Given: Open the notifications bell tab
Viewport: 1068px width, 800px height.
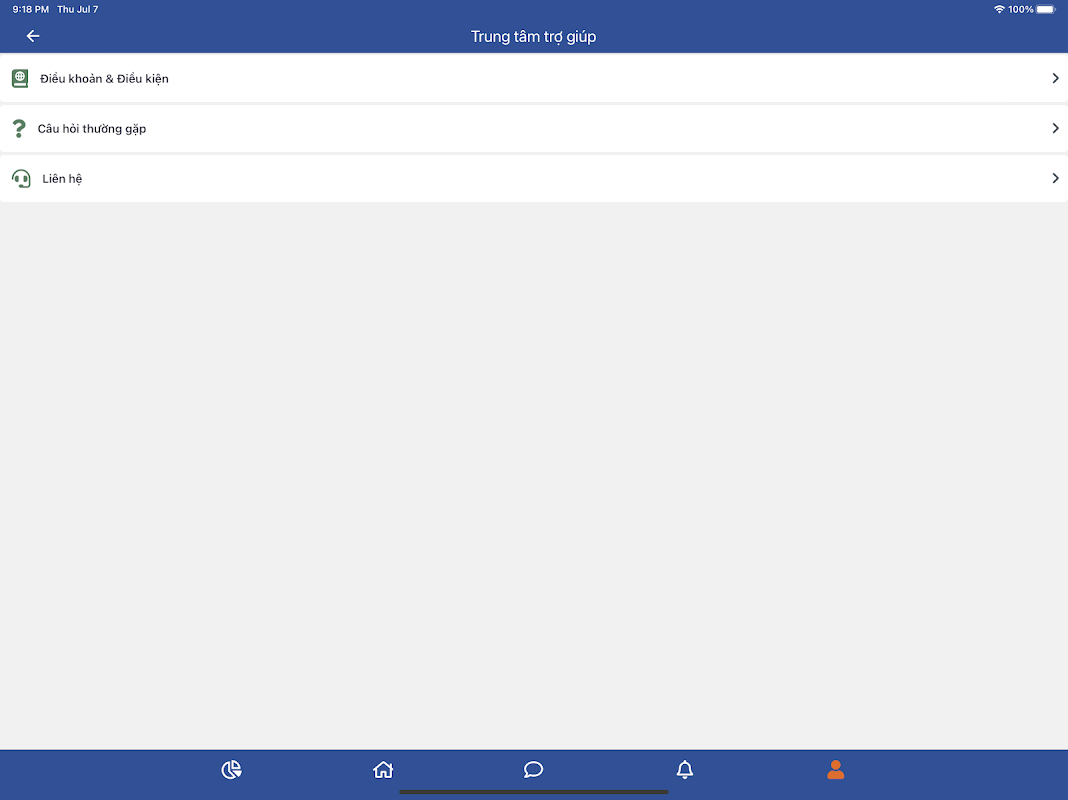Looking at the screenshot, I should pyautogui.click(x=685, y=769).
